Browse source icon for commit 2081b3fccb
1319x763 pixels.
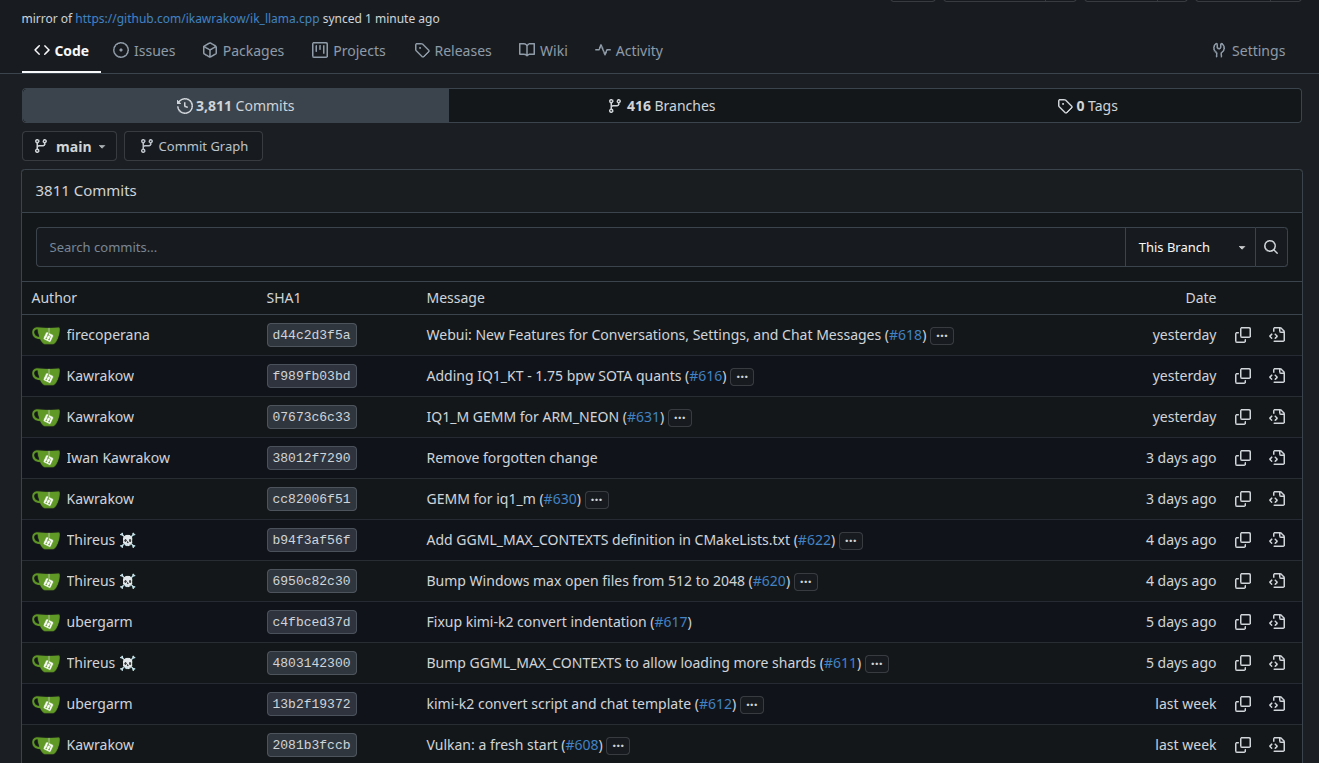coord(1277,745)
